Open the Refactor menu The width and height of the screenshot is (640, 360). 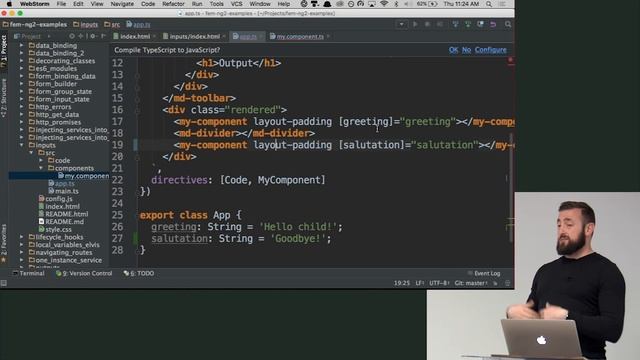pyautogui.click(x=173, y=4)
